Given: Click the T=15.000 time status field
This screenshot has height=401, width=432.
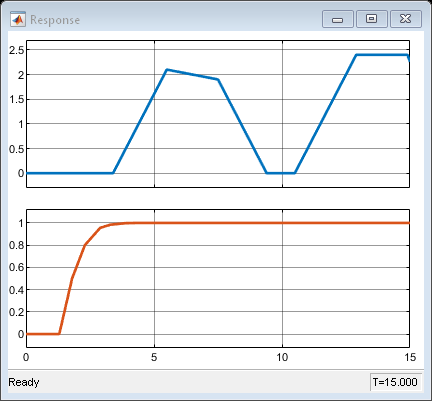Looking at the screenshot, I should pos(395,382).
